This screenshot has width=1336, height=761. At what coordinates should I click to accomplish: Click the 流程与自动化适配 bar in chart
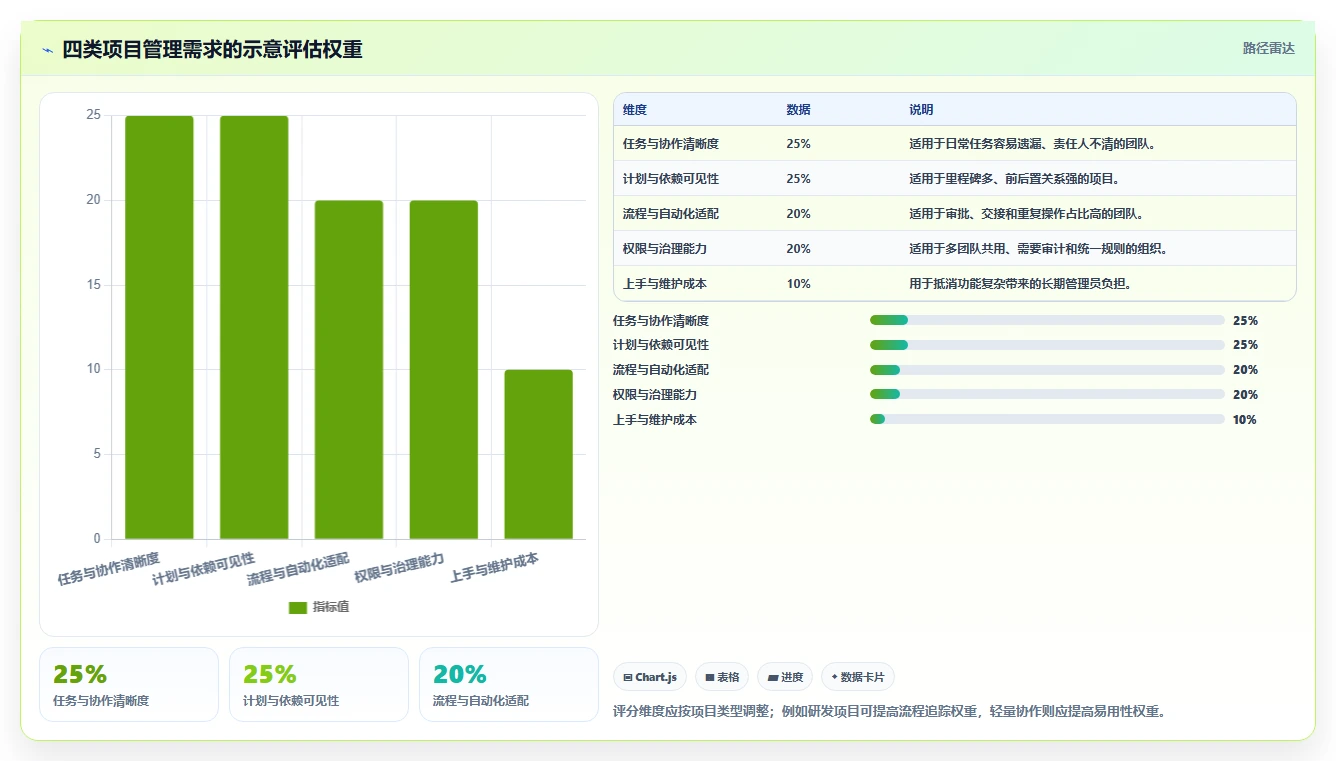tap(349, 370)
